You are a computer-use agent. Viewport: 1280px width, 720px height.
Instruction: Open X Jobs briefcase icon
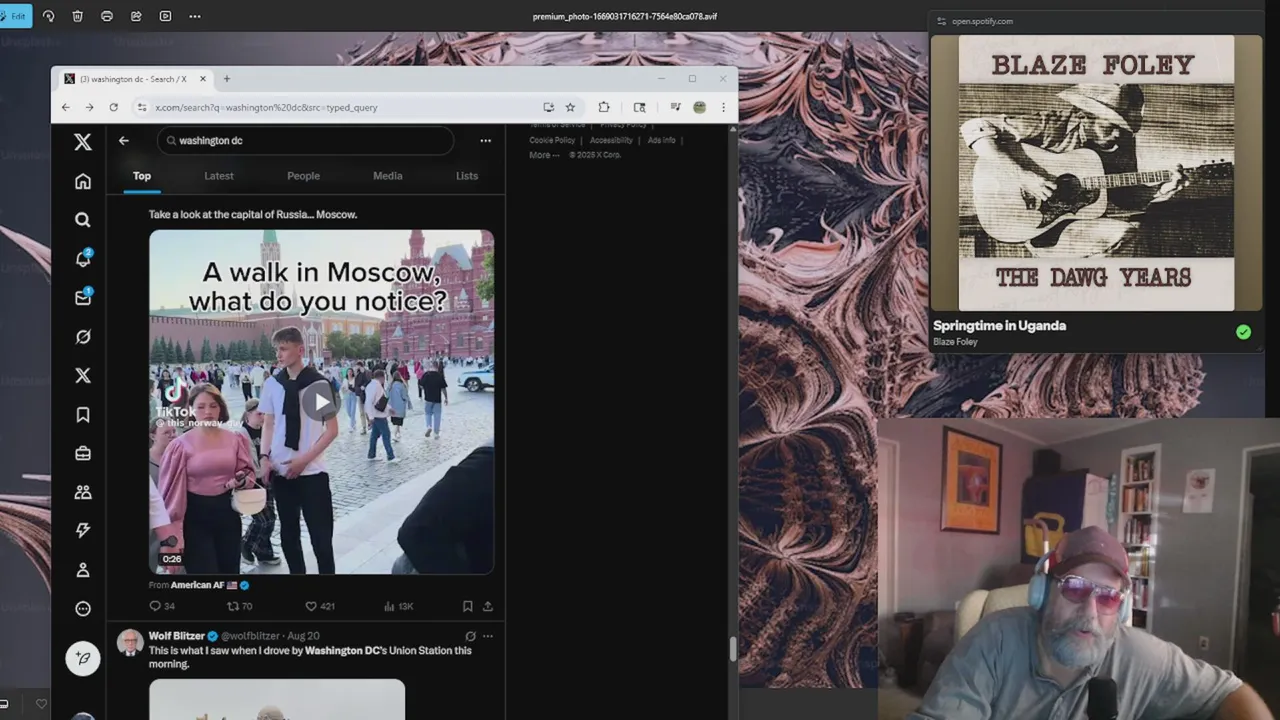click(x=83, y=453)
